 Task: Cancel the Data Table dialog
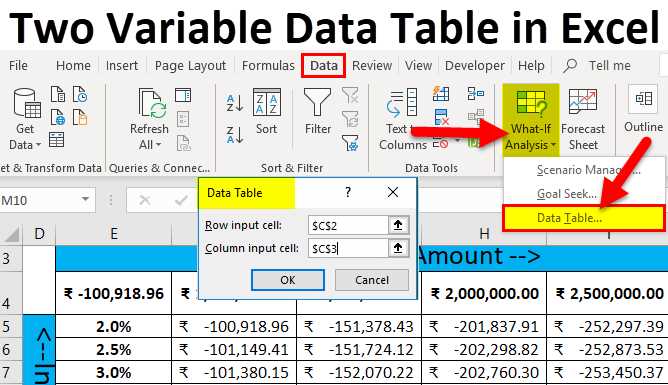pyautogui.click(x=371, y=280)
